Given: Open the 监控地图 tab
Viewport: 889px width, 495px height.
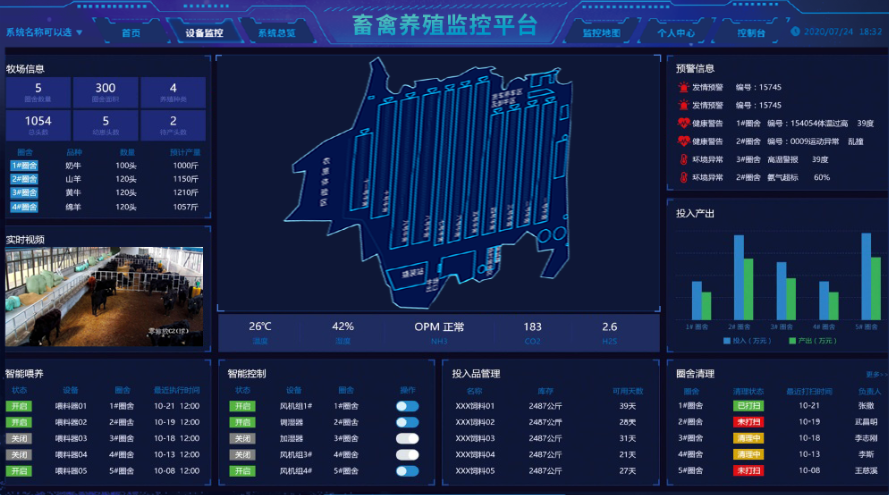Looking at the screenshot, I should 602,33.
